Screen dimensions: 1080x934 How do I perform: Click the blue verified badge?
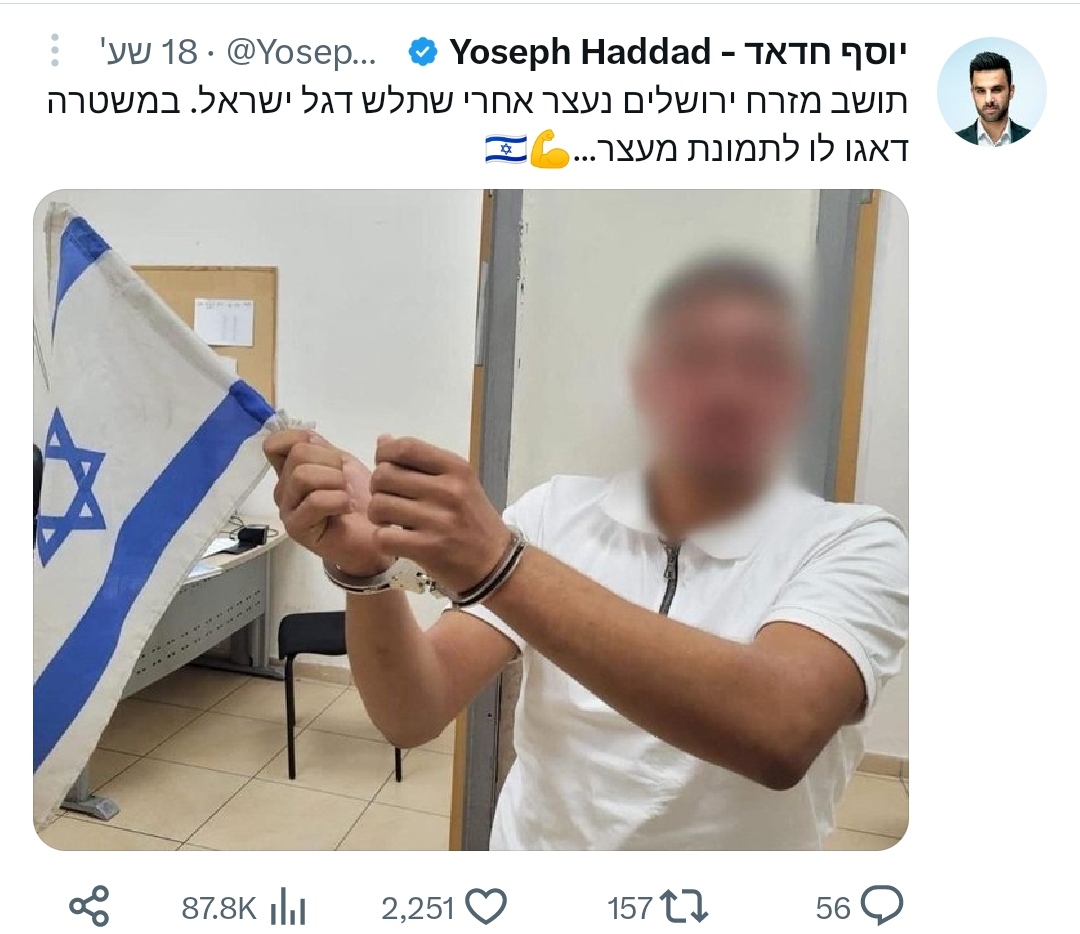(x=422, y=52)
